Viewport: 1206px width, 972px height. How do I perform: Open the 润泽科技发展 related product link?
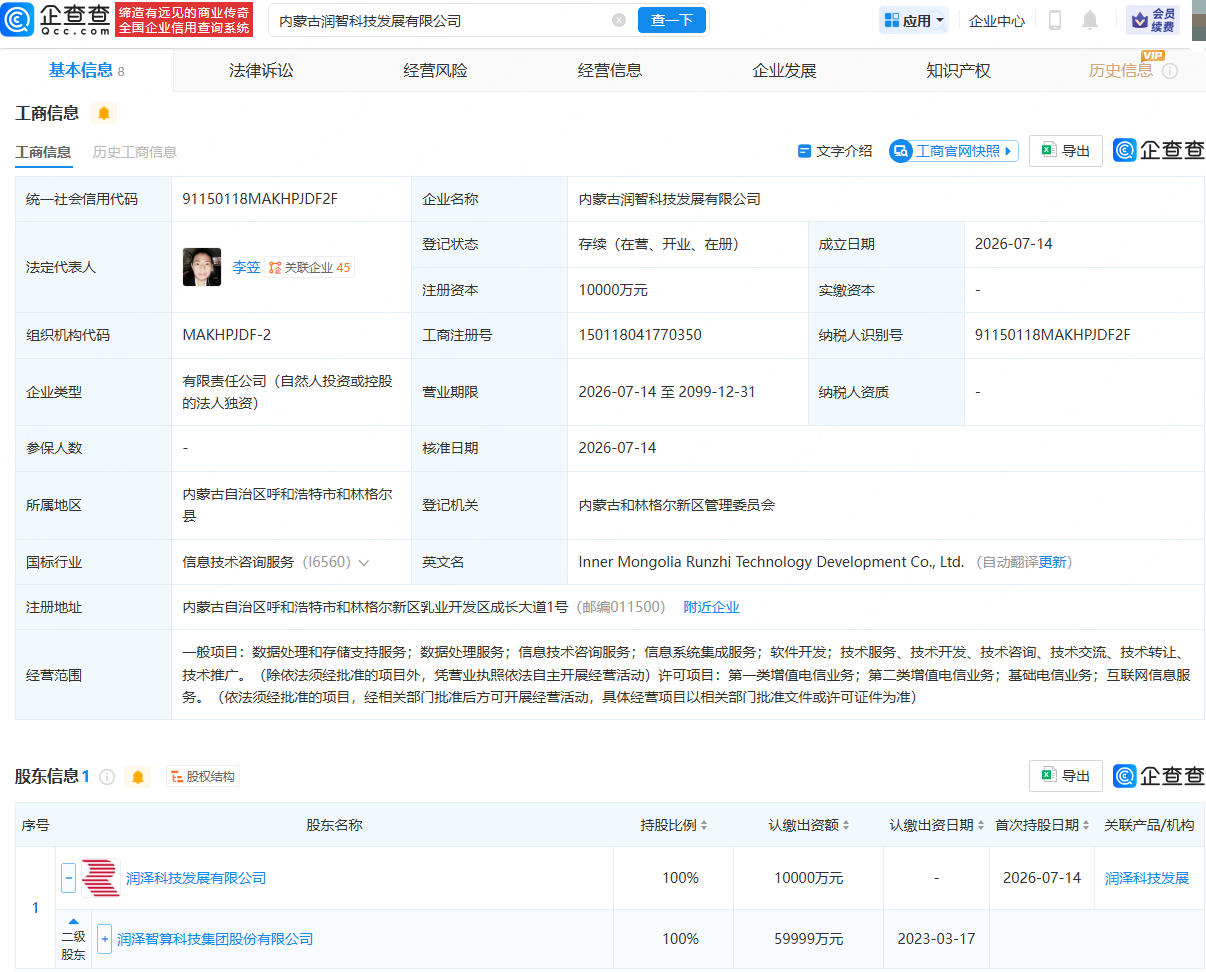pyautogui.click(x=1147, y=878)
